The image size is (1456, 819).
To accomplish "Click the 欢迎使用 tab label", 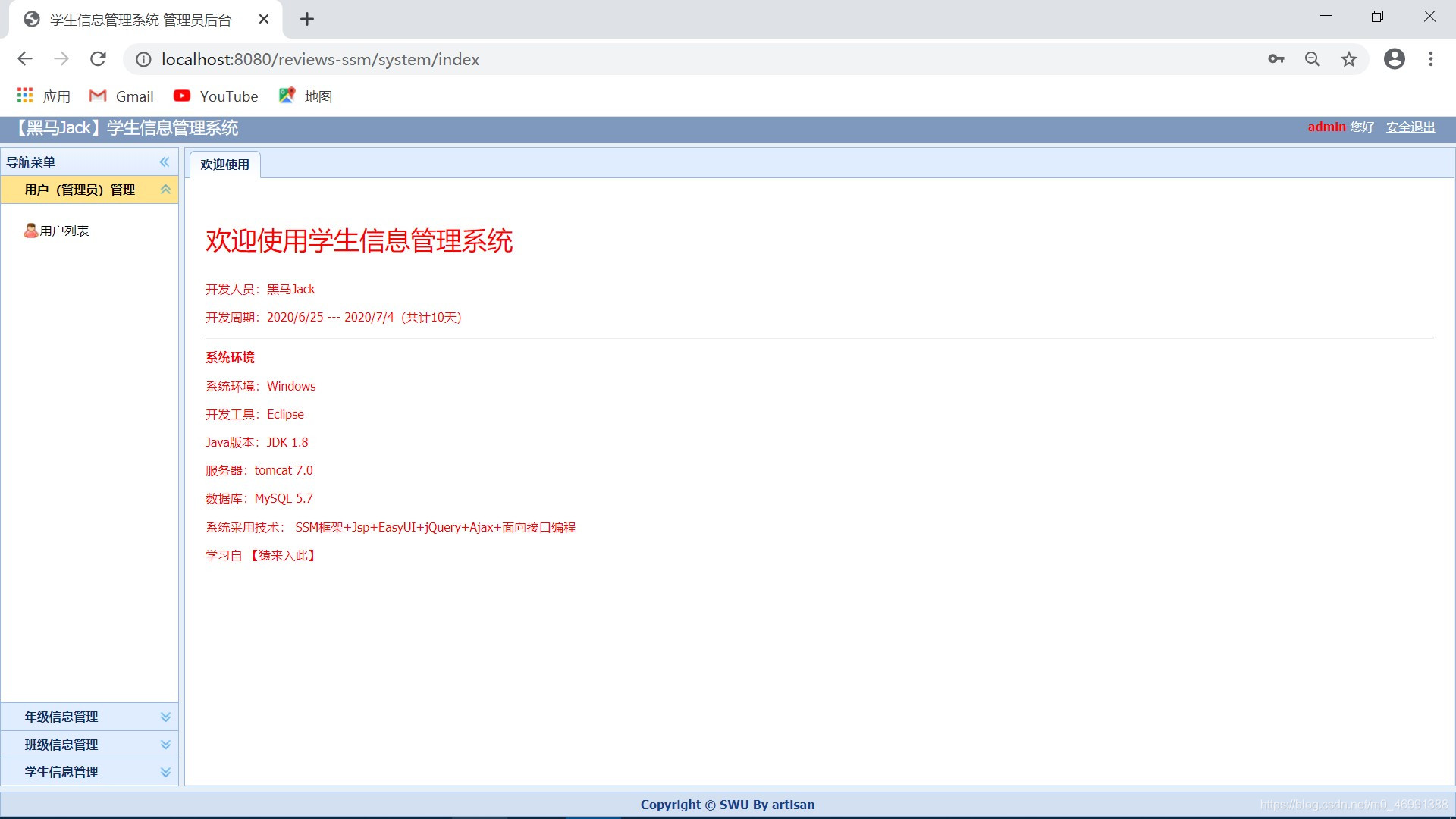I will 224,164.
